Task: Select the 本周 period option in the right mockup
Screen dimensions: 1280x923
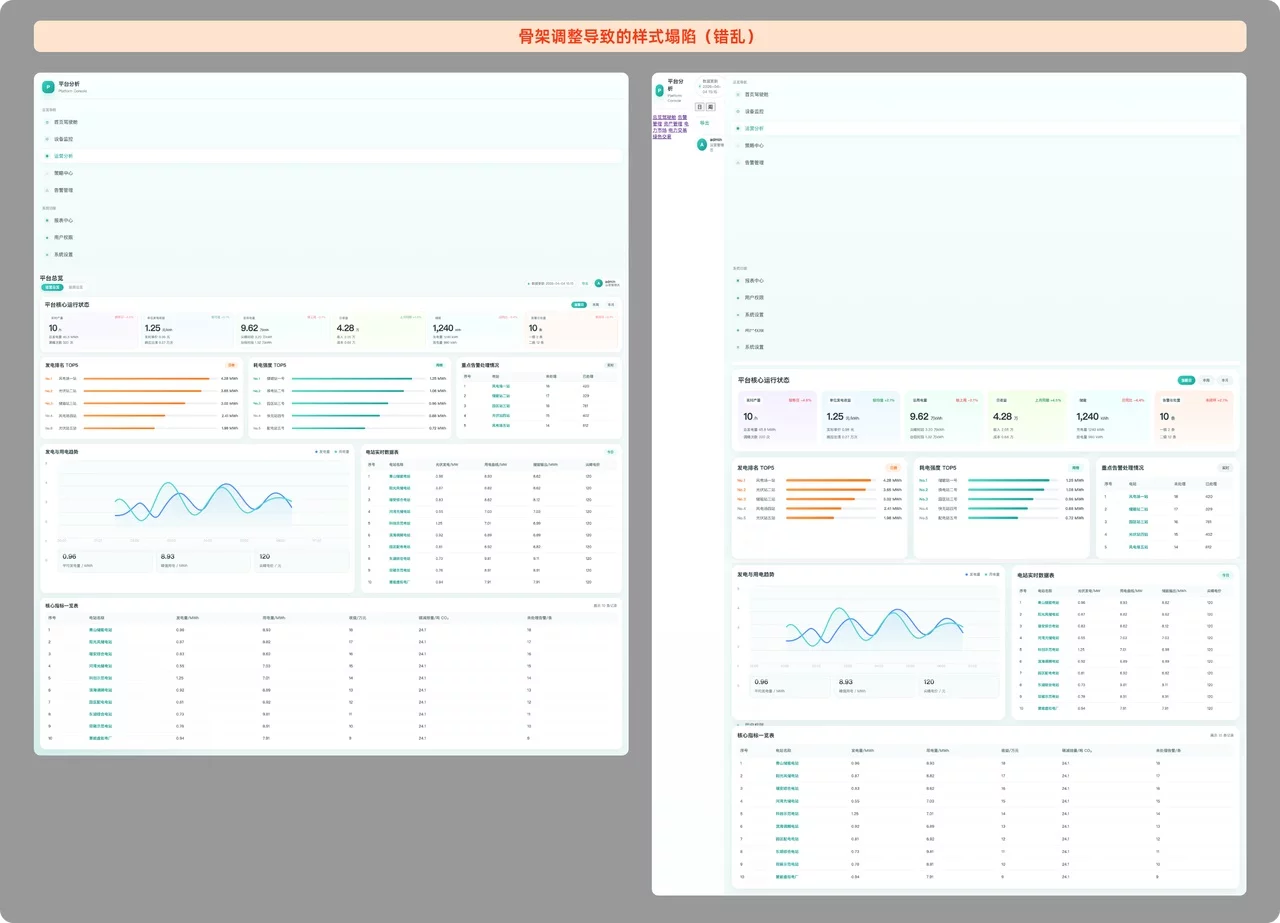Action: point(1207,380)
